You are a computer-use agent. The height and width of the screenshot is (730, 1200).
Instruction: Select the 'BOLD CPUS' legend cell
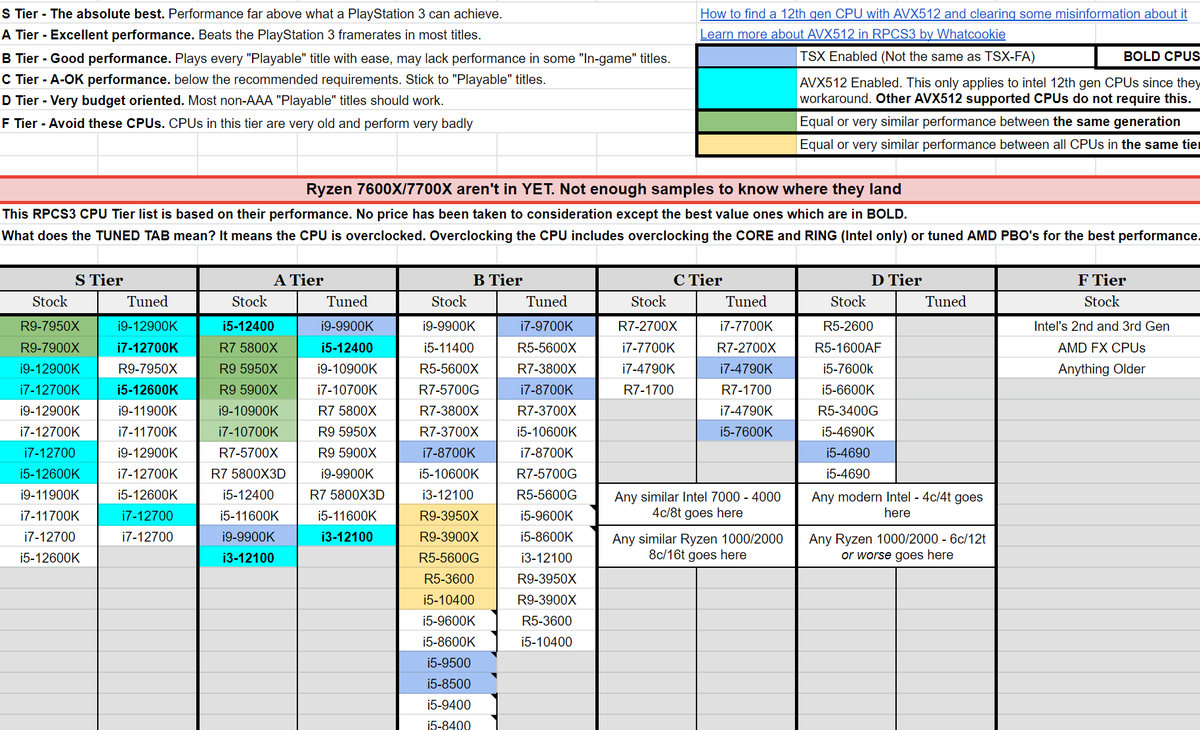point(1148,57)
